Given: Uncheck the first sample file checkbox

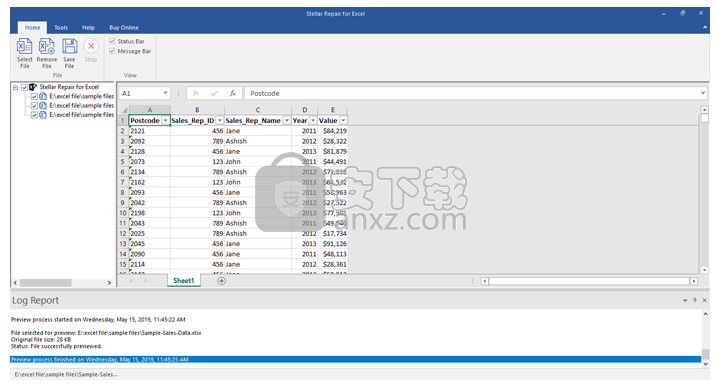Looking at the screenshot, I should coord(34,96).
